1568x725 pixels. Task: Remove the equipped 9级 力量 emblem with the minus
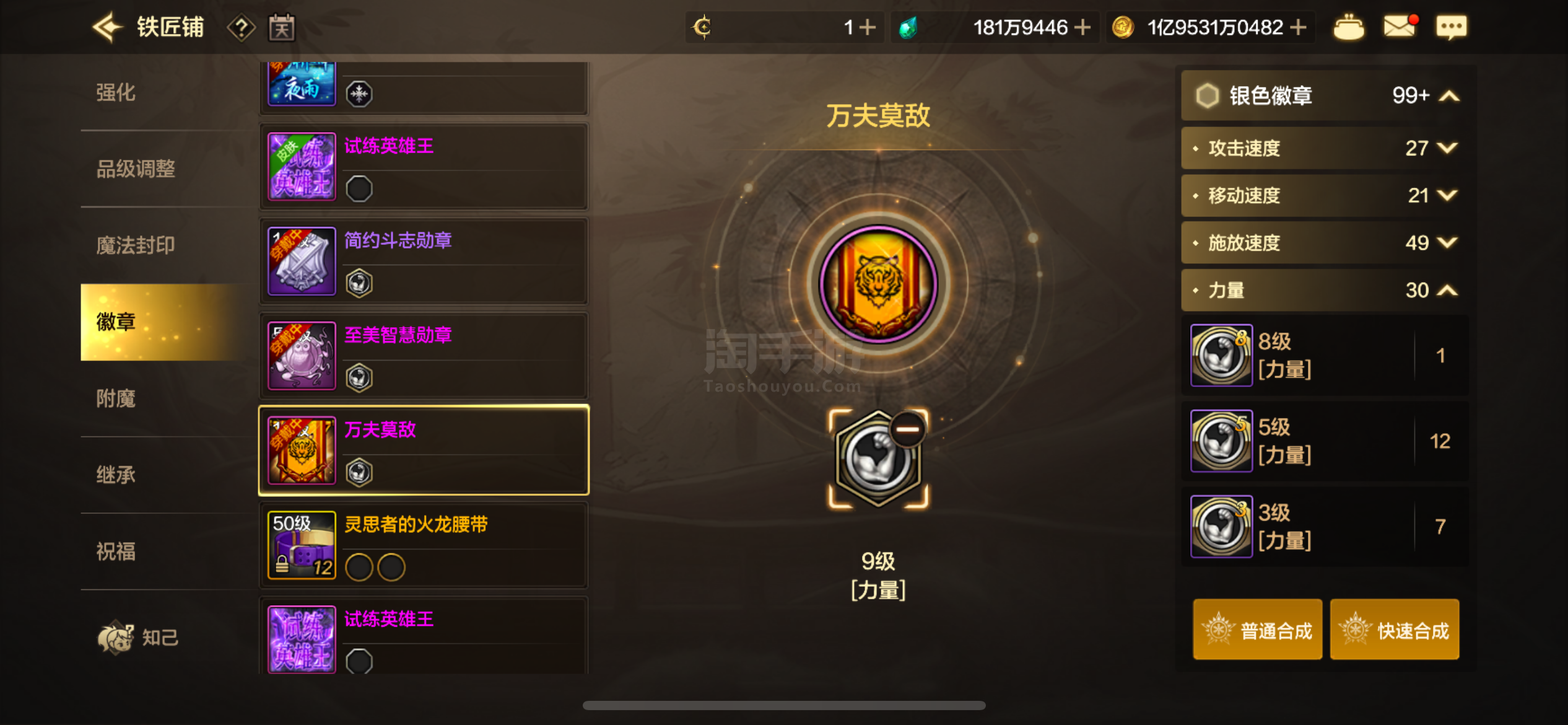tap(907, 429)
